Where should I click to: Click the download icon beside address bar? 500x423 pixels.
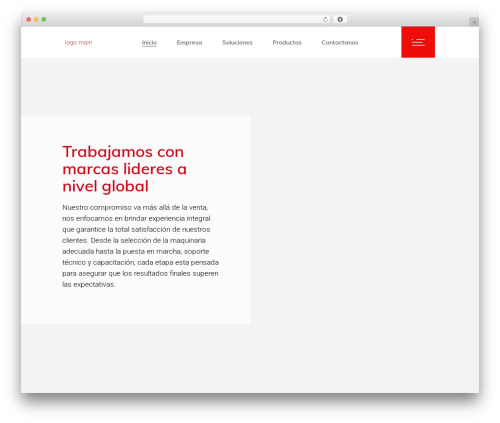pos(340,19)
